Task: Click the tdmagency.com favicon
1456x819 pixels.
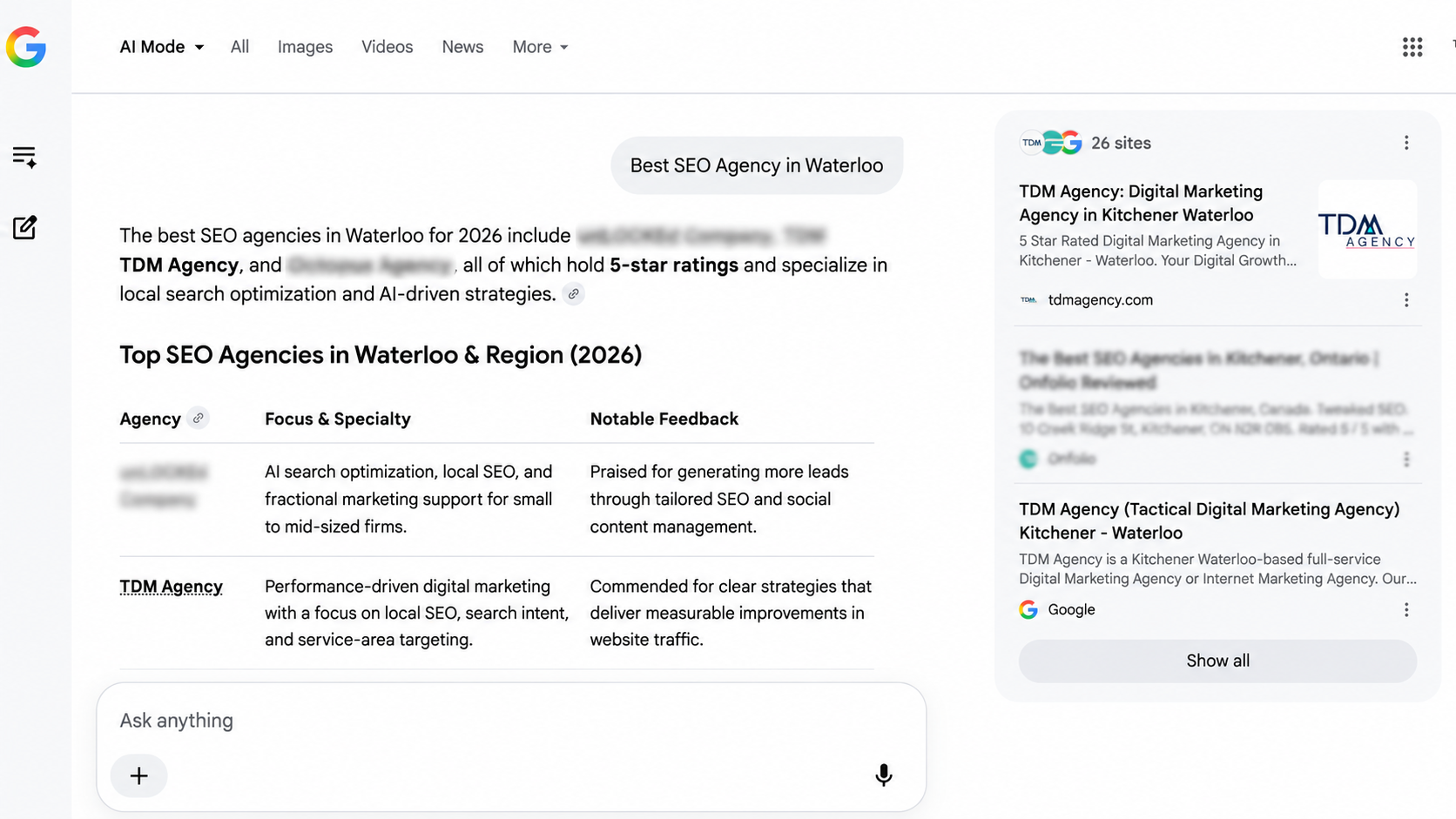Action: [x=1028, y=300]
